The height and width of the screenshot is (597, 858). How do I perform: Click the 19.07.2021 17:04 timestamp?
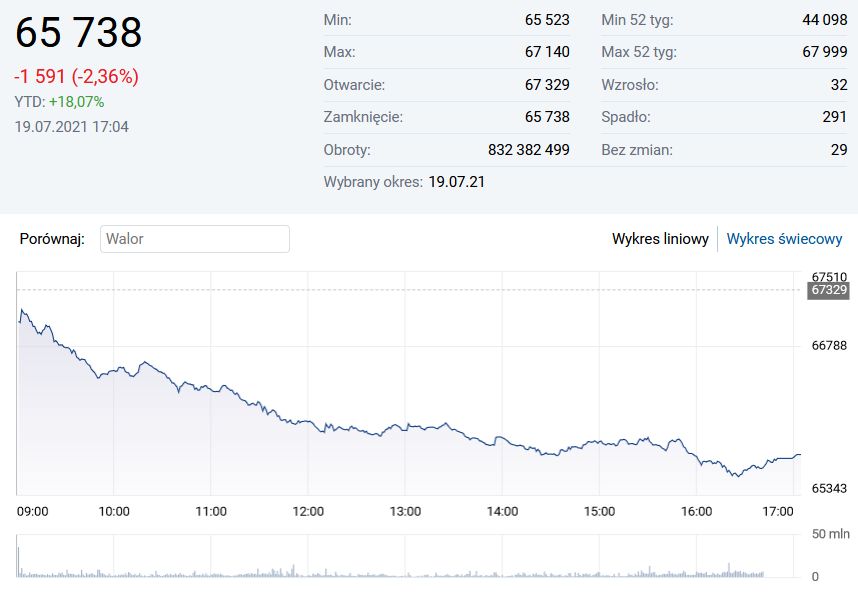71,127
